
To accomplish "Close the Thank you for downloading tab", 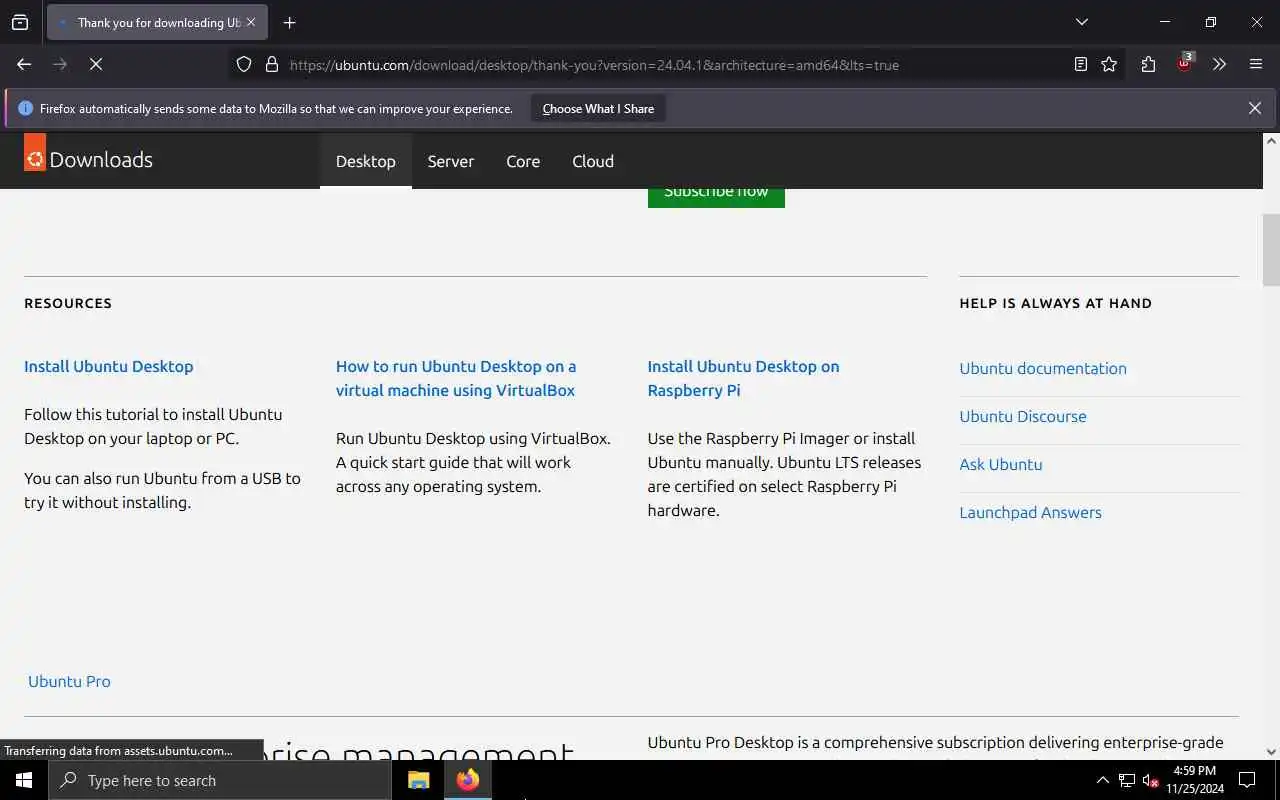I will pos(251,22).
